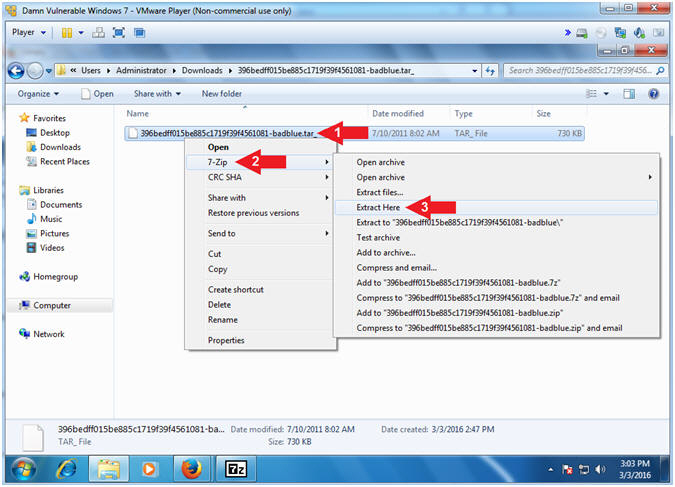Click Users in the address breadcrumb
675x487 pixels.
point(91,71)
